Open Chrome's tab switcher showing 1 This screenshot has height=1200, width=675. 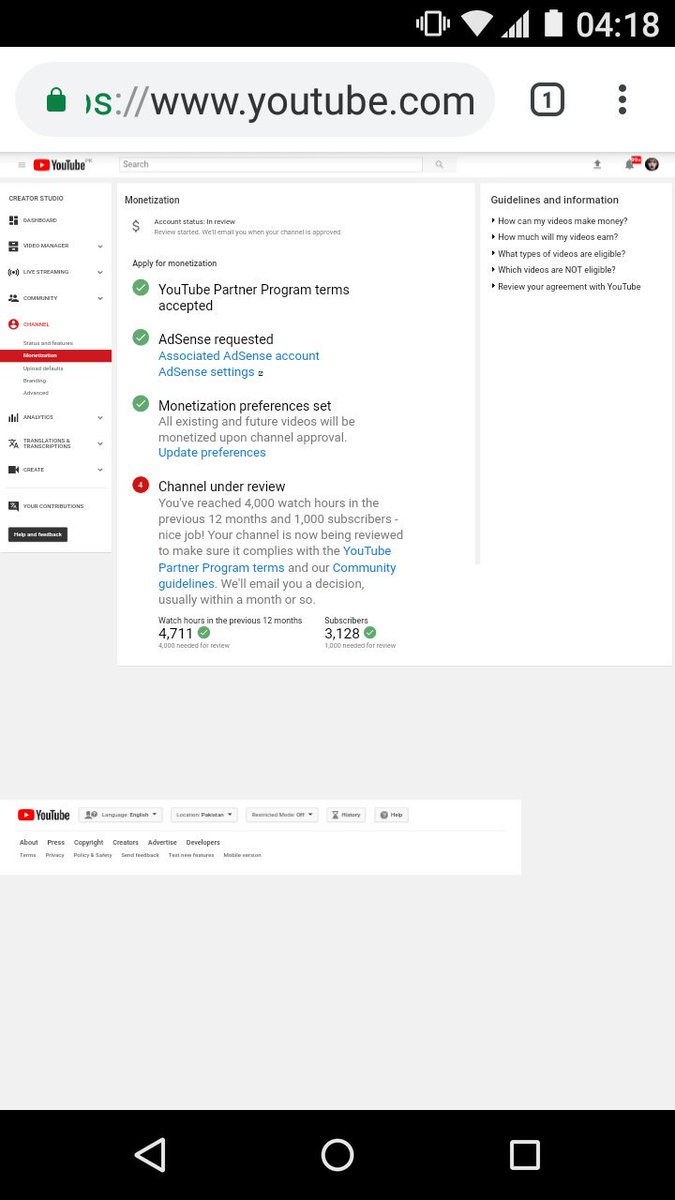547,99
